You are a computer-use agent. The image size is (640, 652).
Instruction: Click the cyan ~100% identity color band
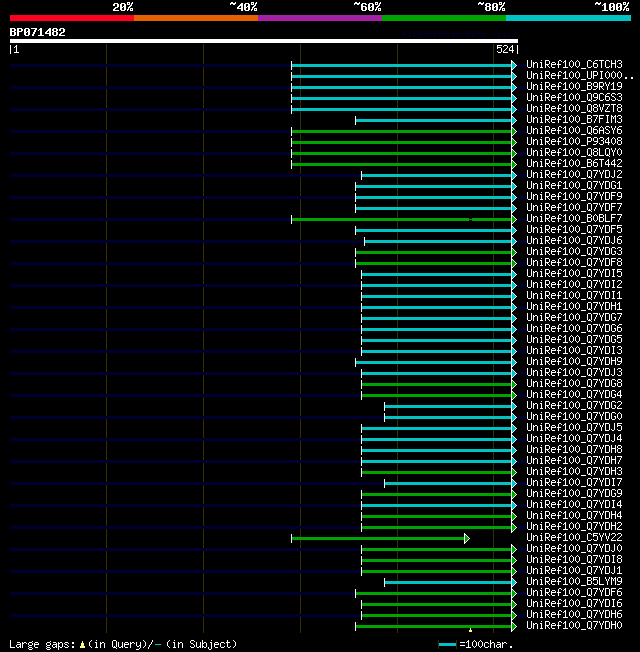click(x=568, y=18)
